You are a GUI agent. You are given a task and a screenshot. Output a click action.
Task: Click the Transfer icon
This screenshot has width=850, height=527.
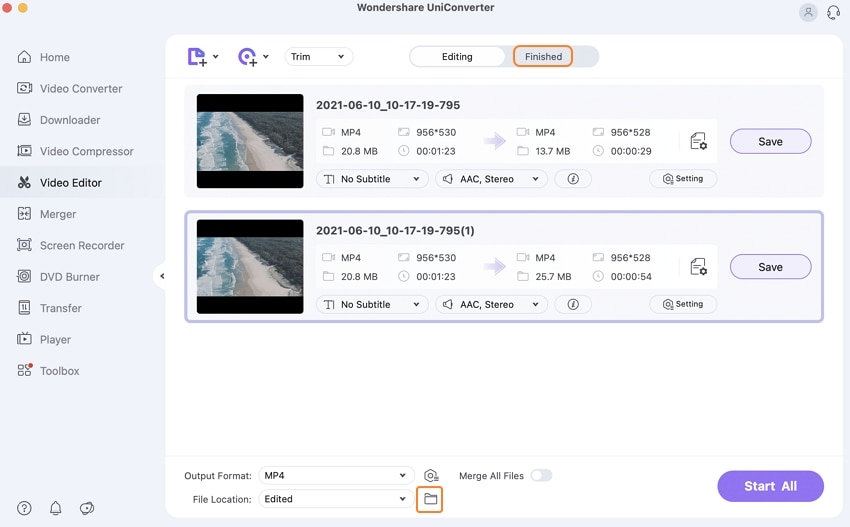click(24, 307)
